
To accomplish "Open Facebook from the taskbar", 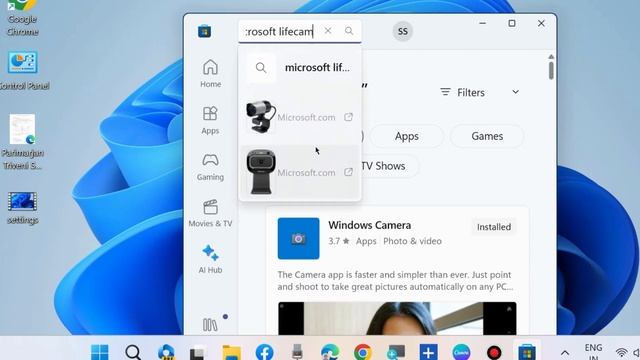I will (x=264, y=352).
